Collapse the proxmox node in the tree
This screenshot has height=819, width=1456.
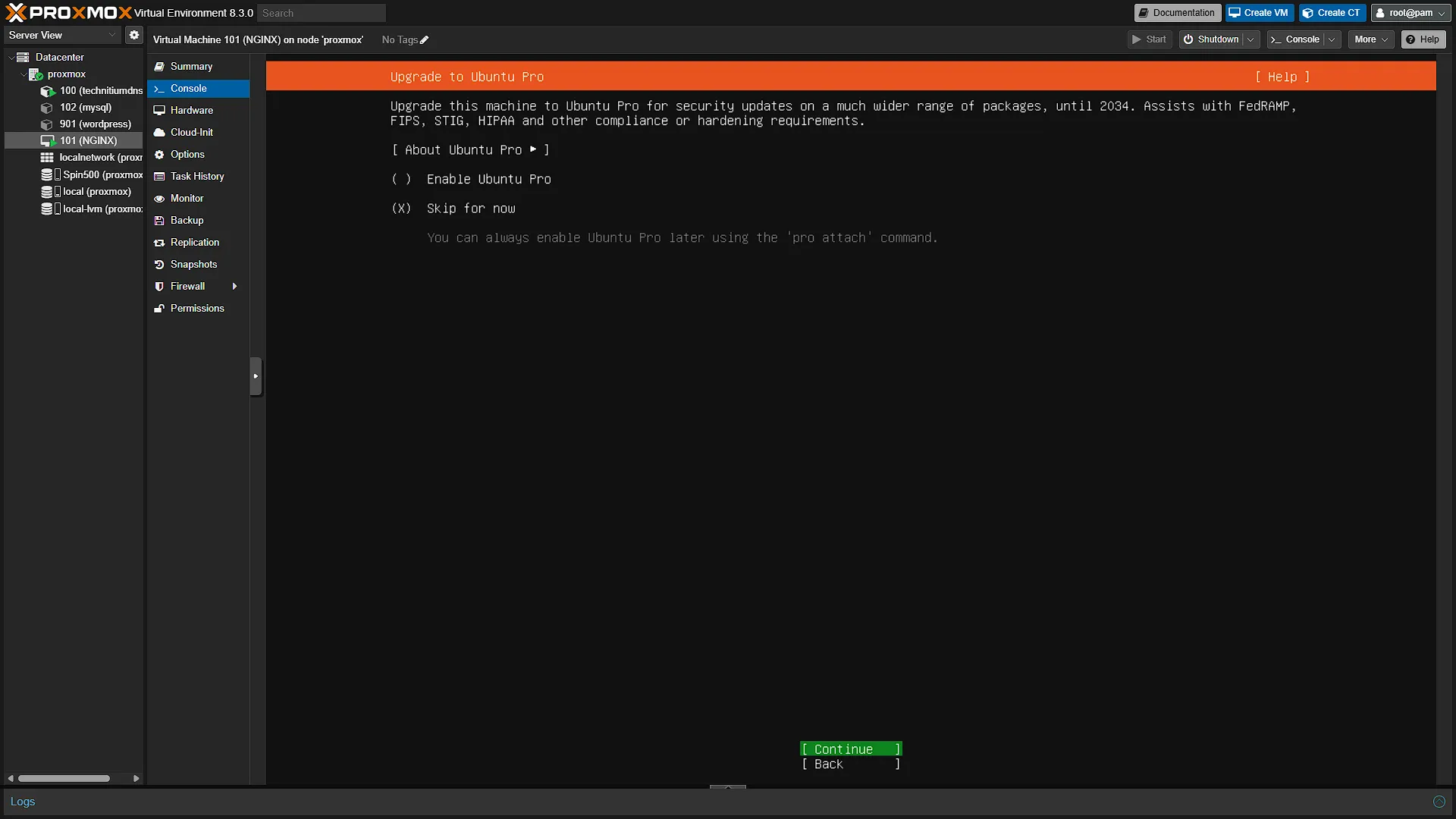pos(24,74)
